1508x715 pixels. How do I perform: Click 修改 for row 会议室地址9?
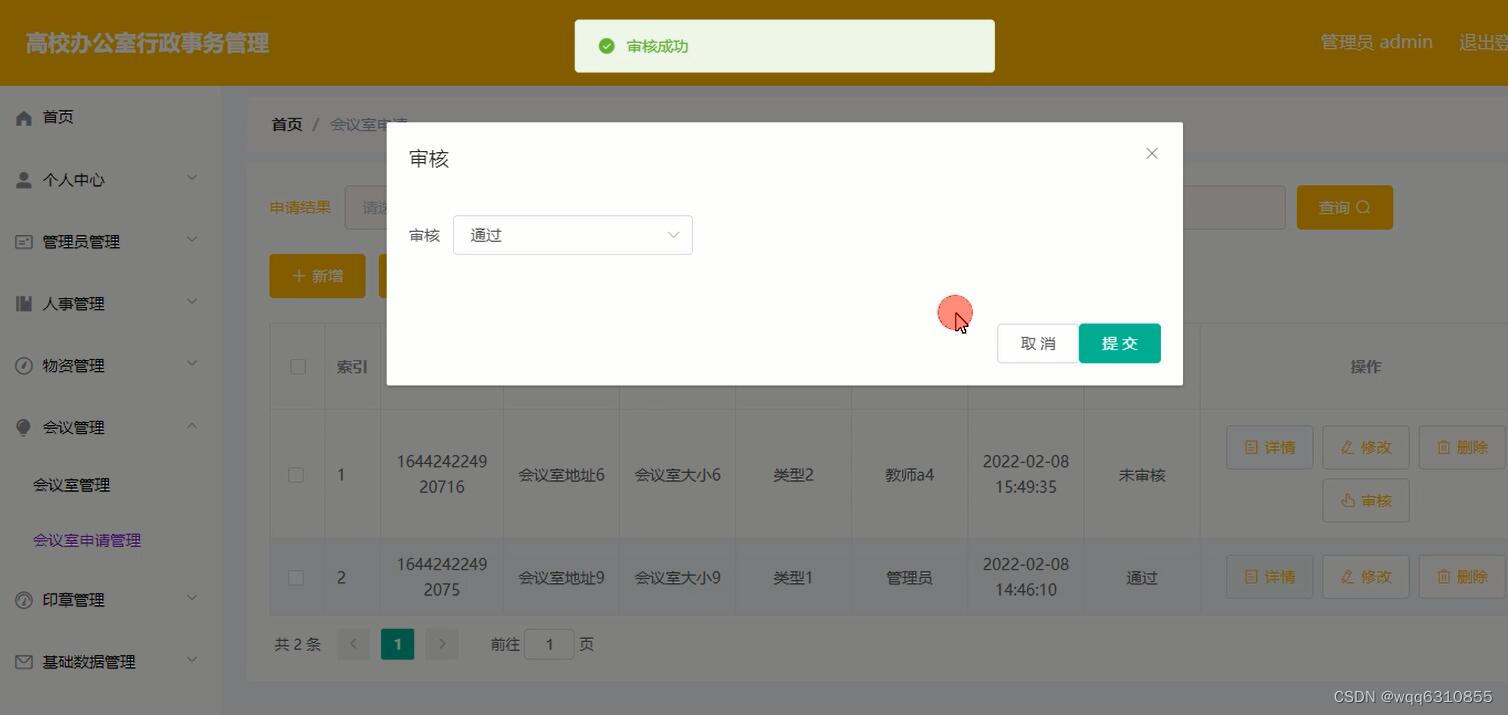tap(1366, 577)
